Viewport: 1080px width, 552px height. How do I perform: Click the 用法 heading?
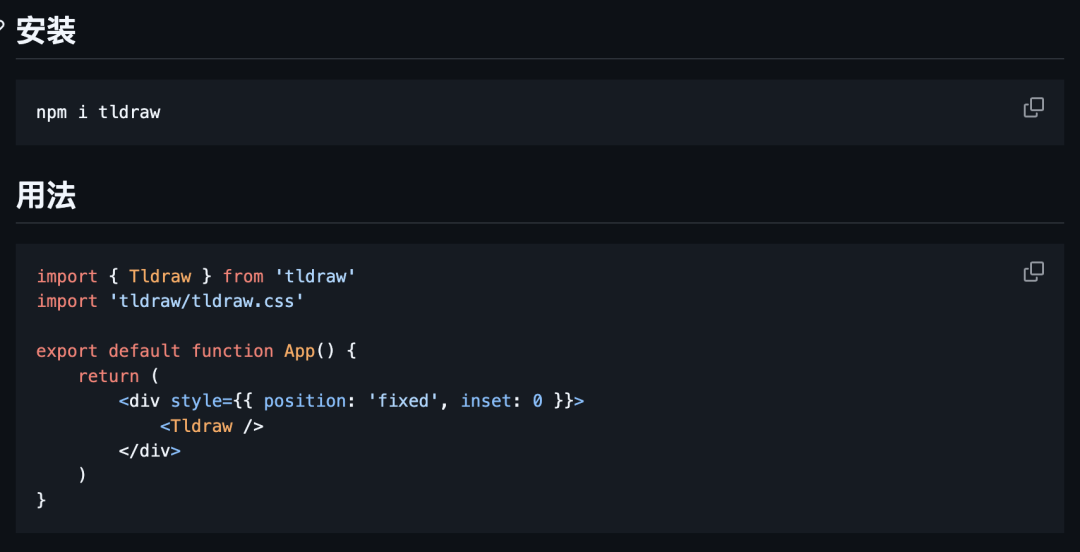46,196
